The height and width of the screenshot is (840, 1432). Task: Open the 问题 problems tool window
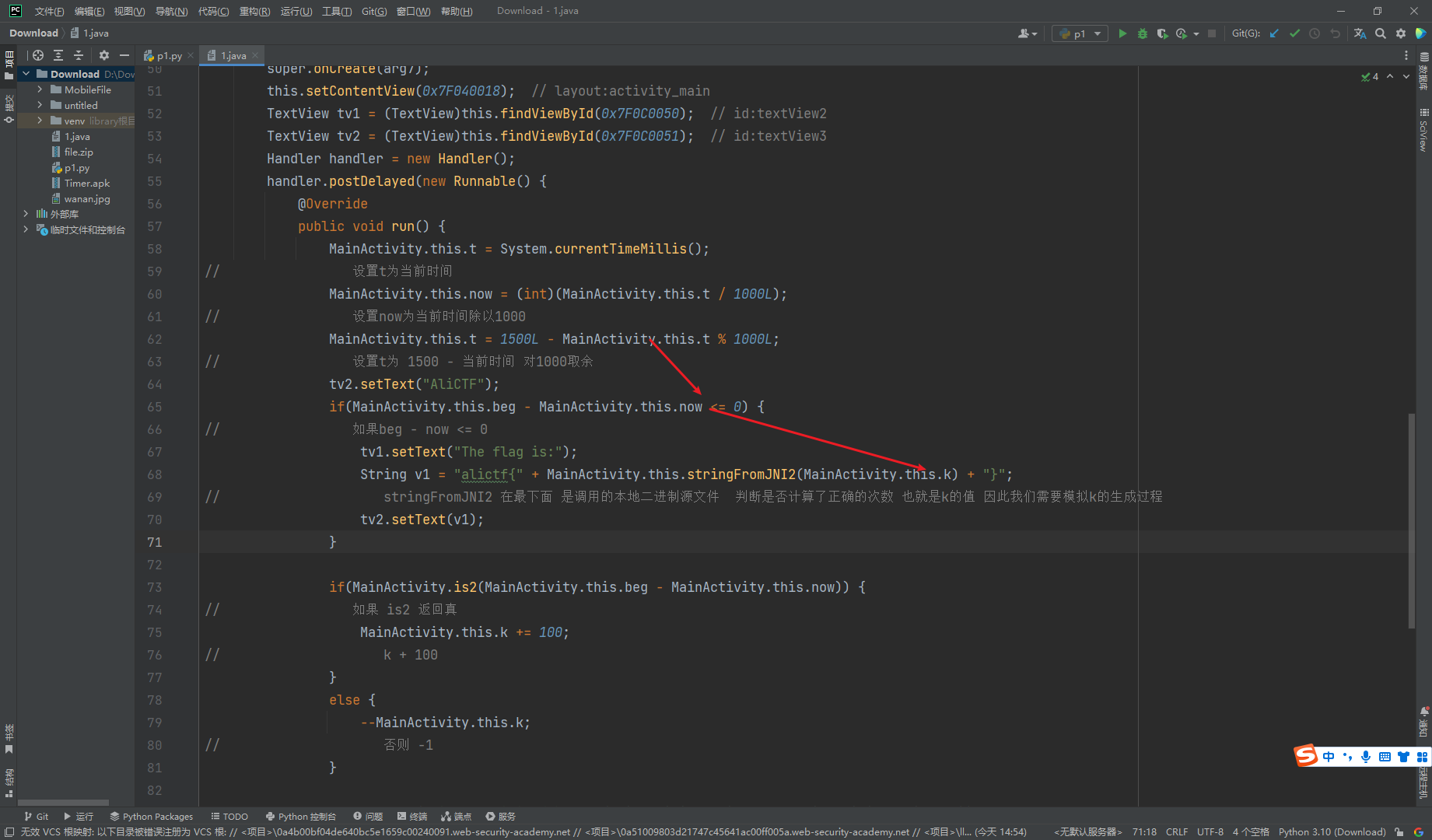click(368, 816)
